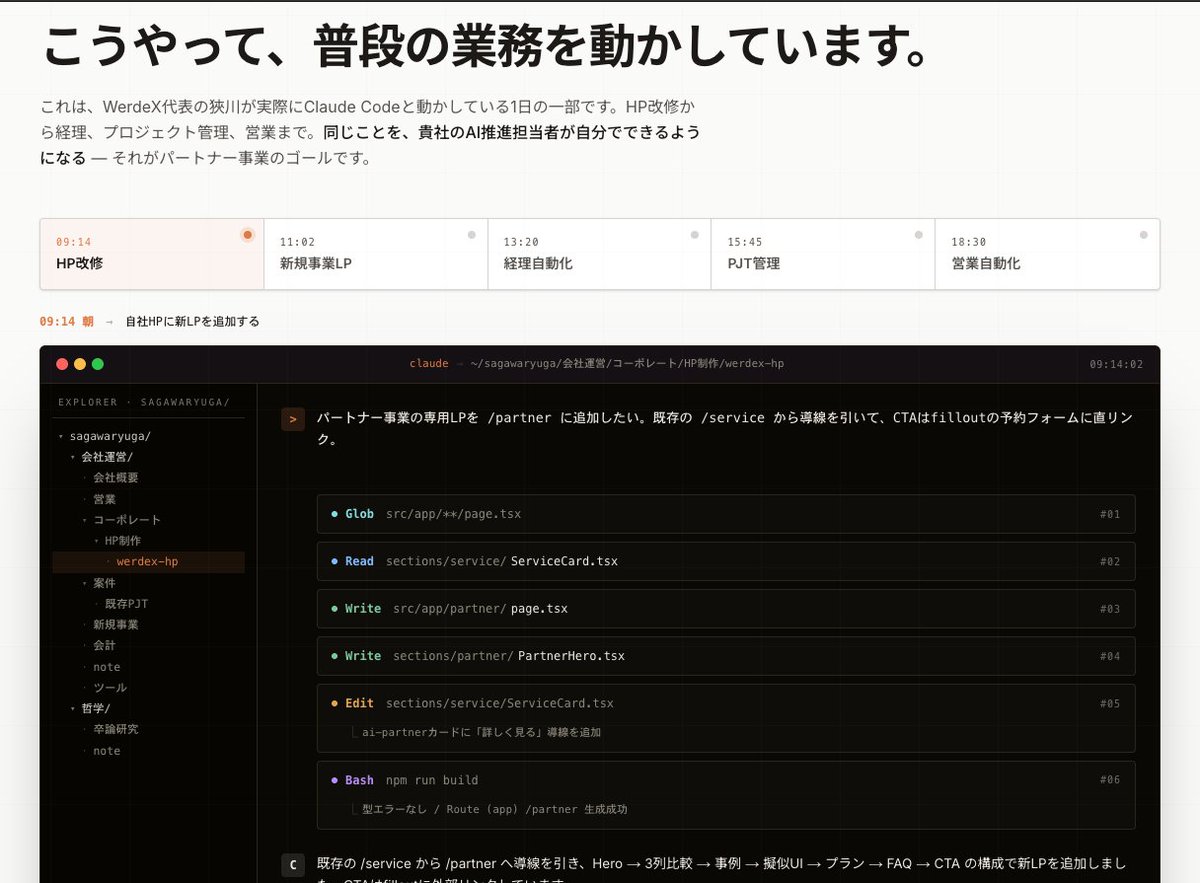
Task: Click the #06 step number label
Action: tap(1110, 780)
